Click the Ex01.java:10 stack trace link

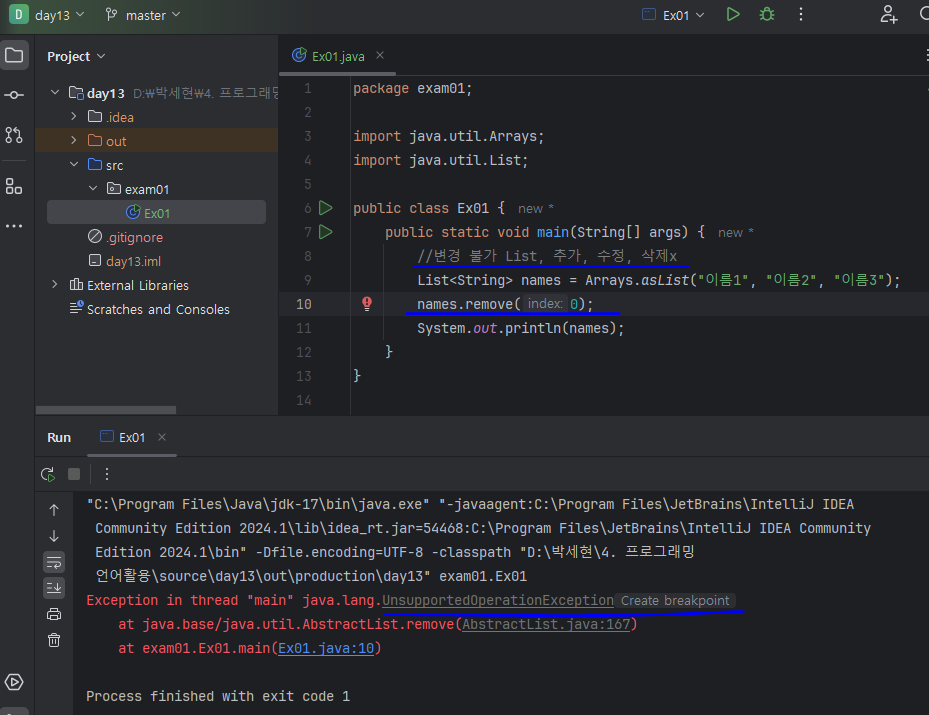tap(326, 648)
